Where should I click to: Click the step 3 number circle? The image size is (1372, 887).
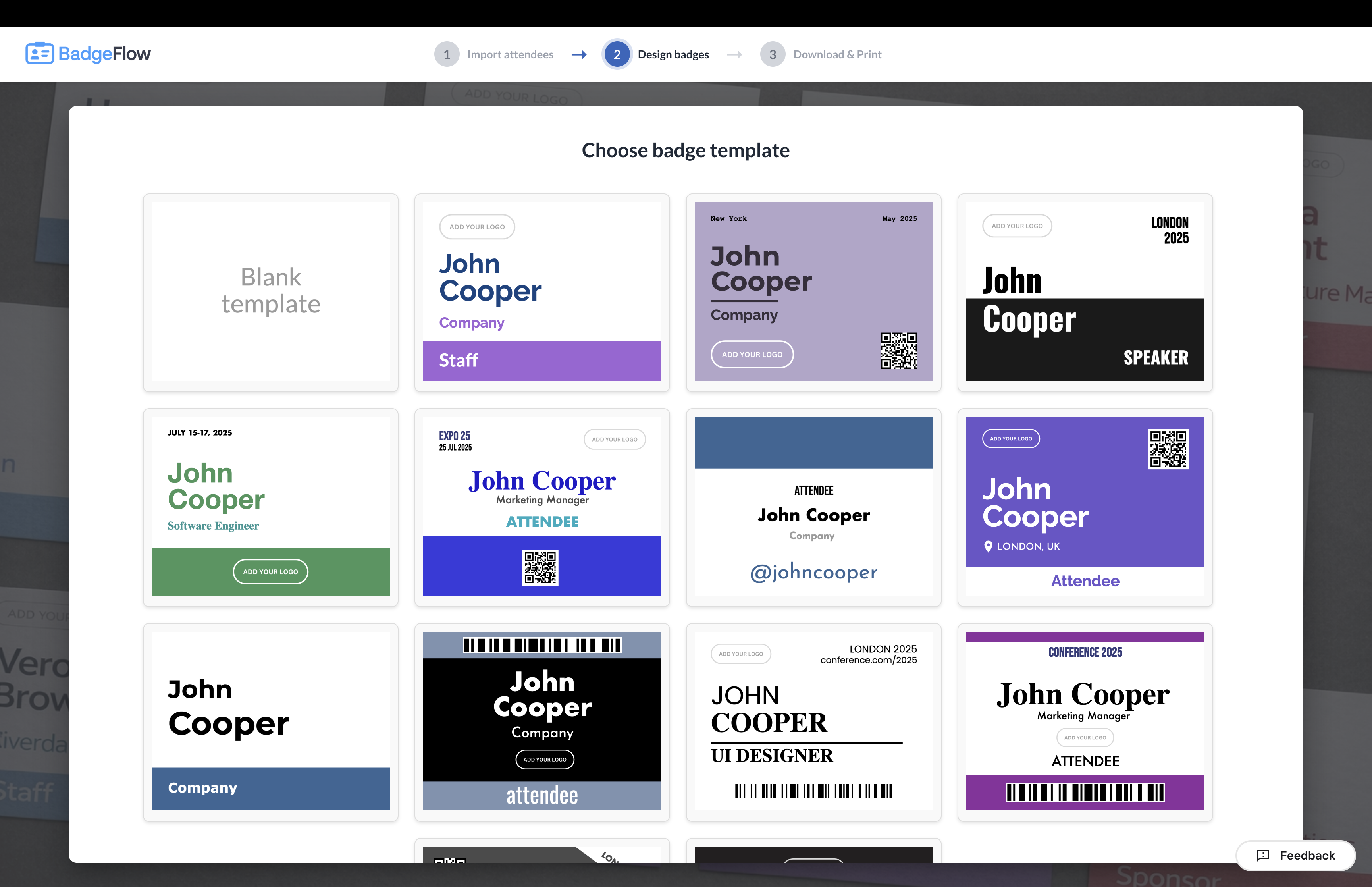pos(773,54)
